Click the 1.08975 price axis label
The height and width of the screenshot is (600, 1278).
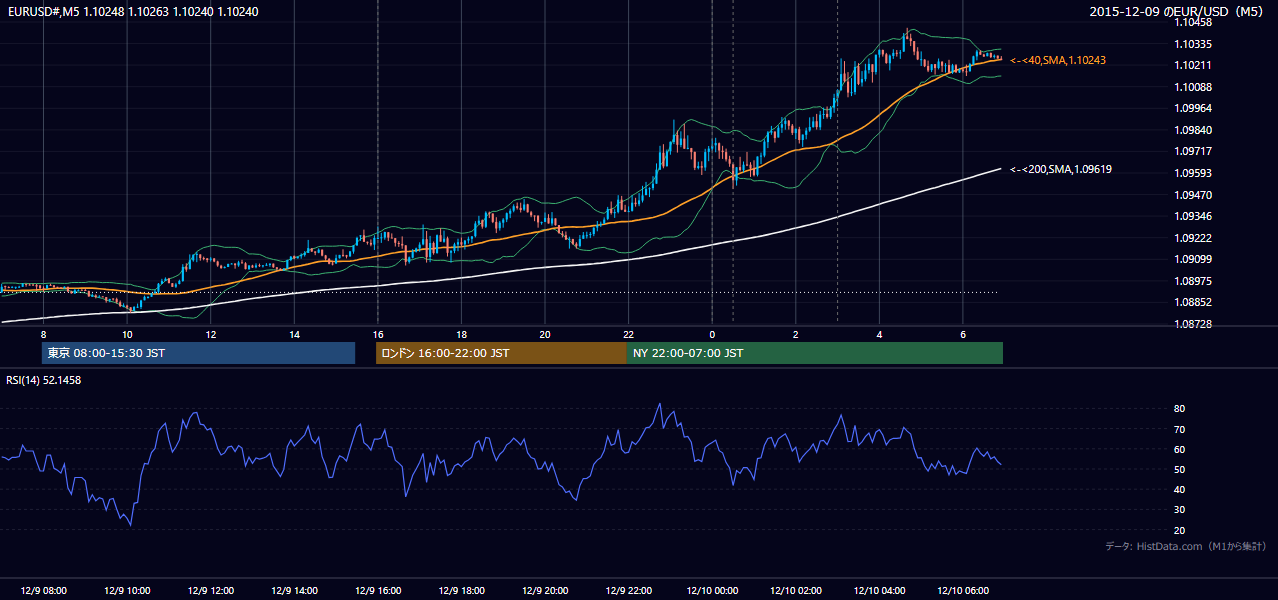pyautogui.click(x=1193, y=281)
